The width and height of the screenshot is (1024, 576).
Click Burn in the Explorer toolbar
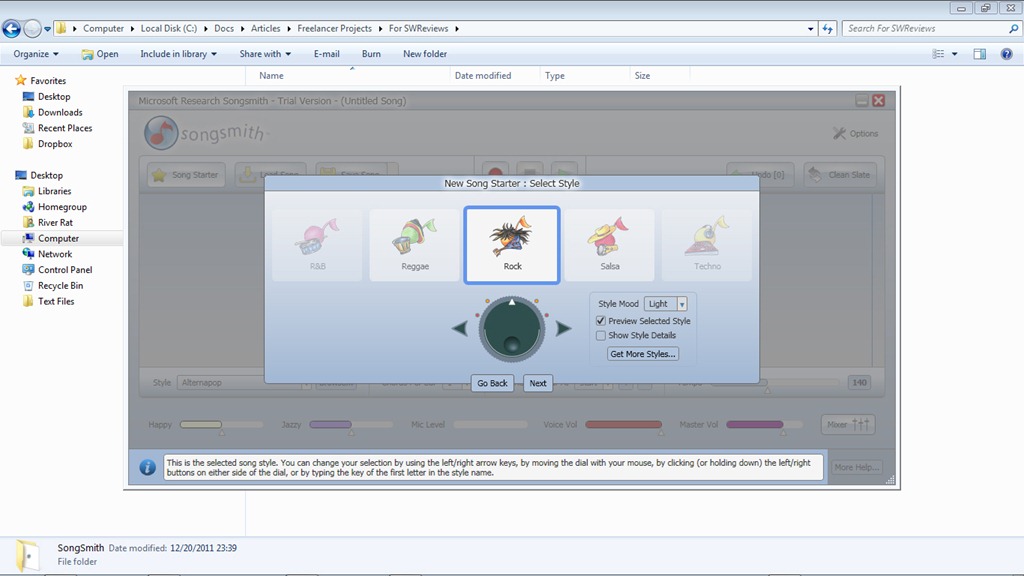[371, 54]
